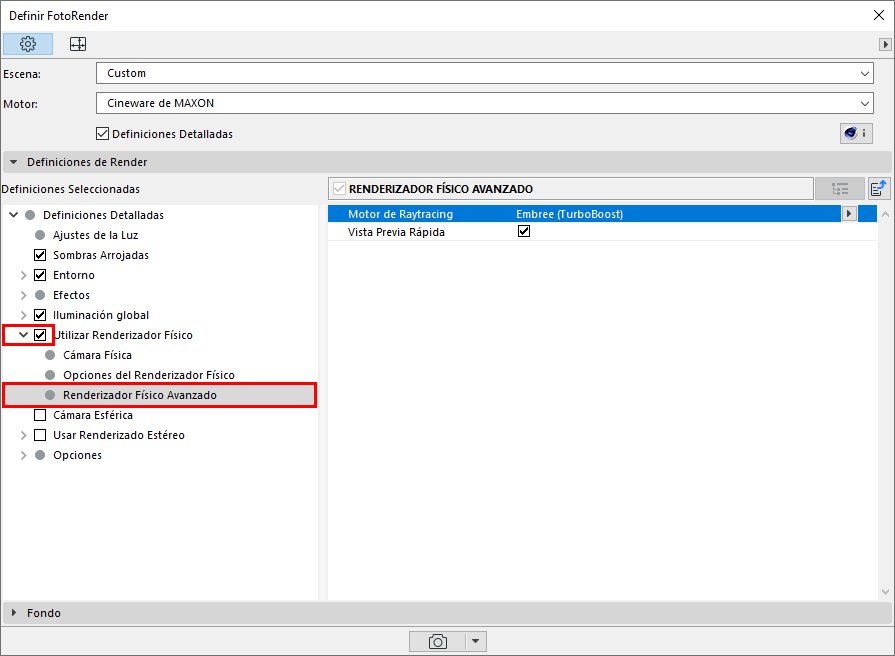This screenshot has height=656, width=895.
Task: Uncheck Sombras Arrojadas
Action: click(40, 255)
